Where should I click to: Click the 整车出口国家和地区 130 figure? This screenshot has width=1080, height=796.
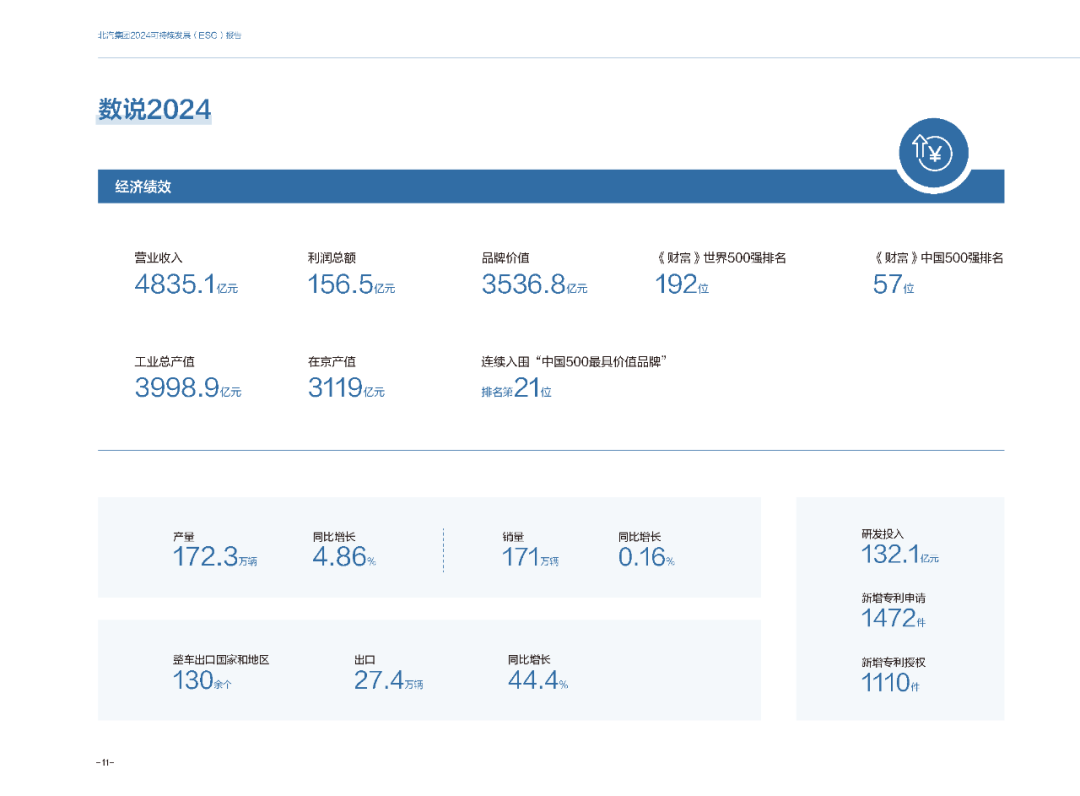(x=202, y=680)
